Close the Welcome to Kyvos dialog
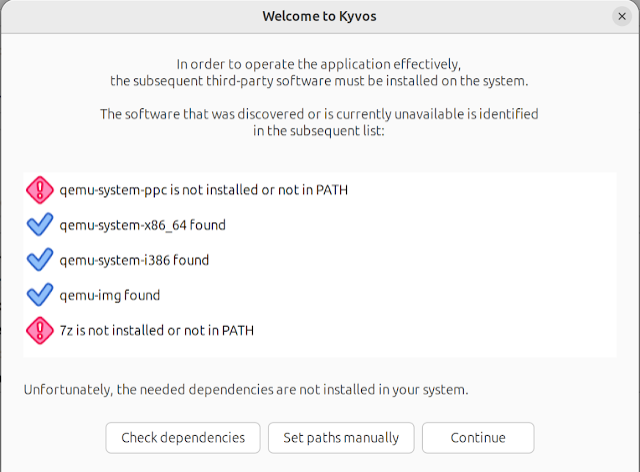This screenshot has width=640, height=472. click(x=622, y=16)
